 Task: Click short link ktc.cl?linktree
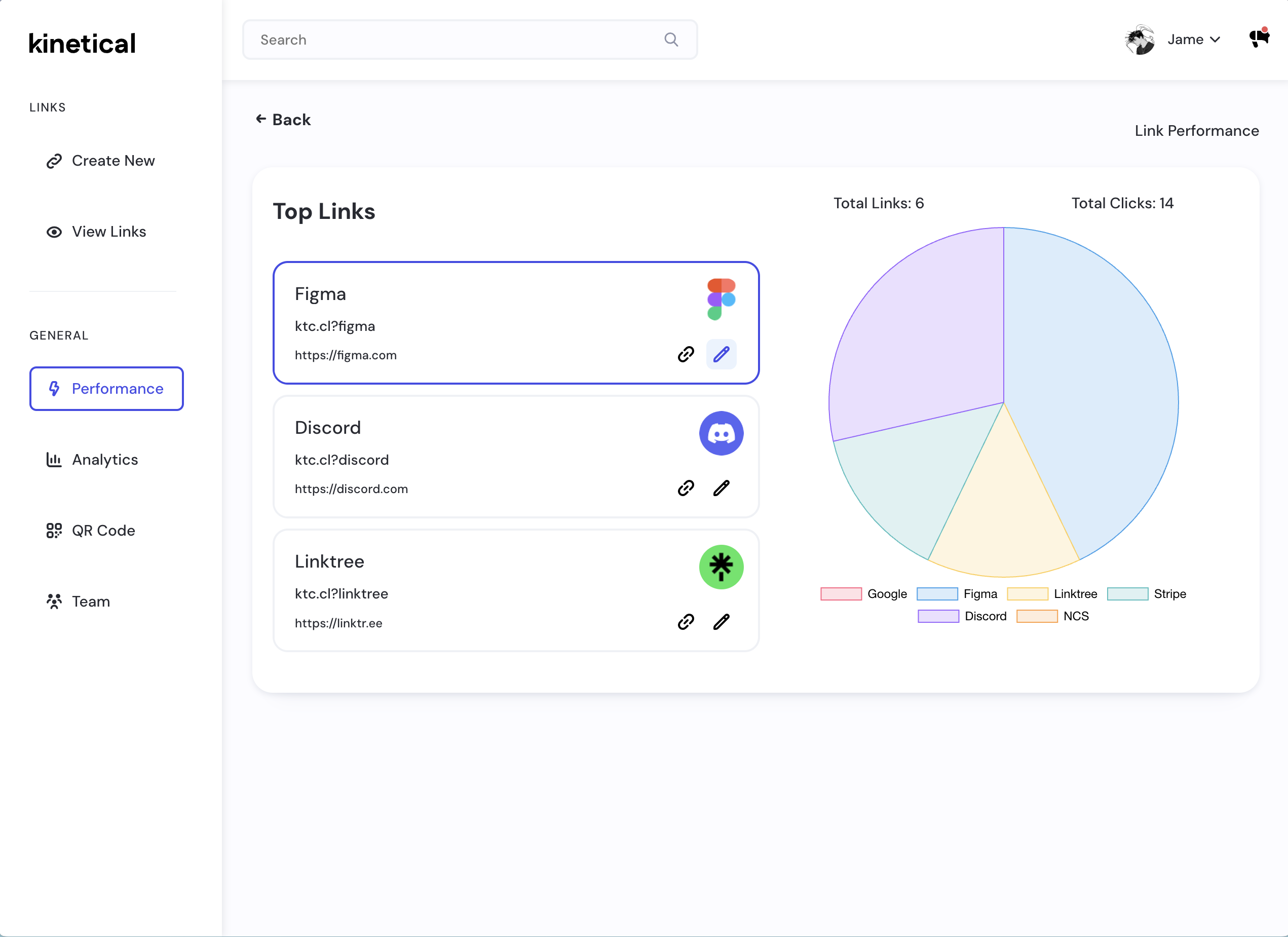click(x=342, y=593)
